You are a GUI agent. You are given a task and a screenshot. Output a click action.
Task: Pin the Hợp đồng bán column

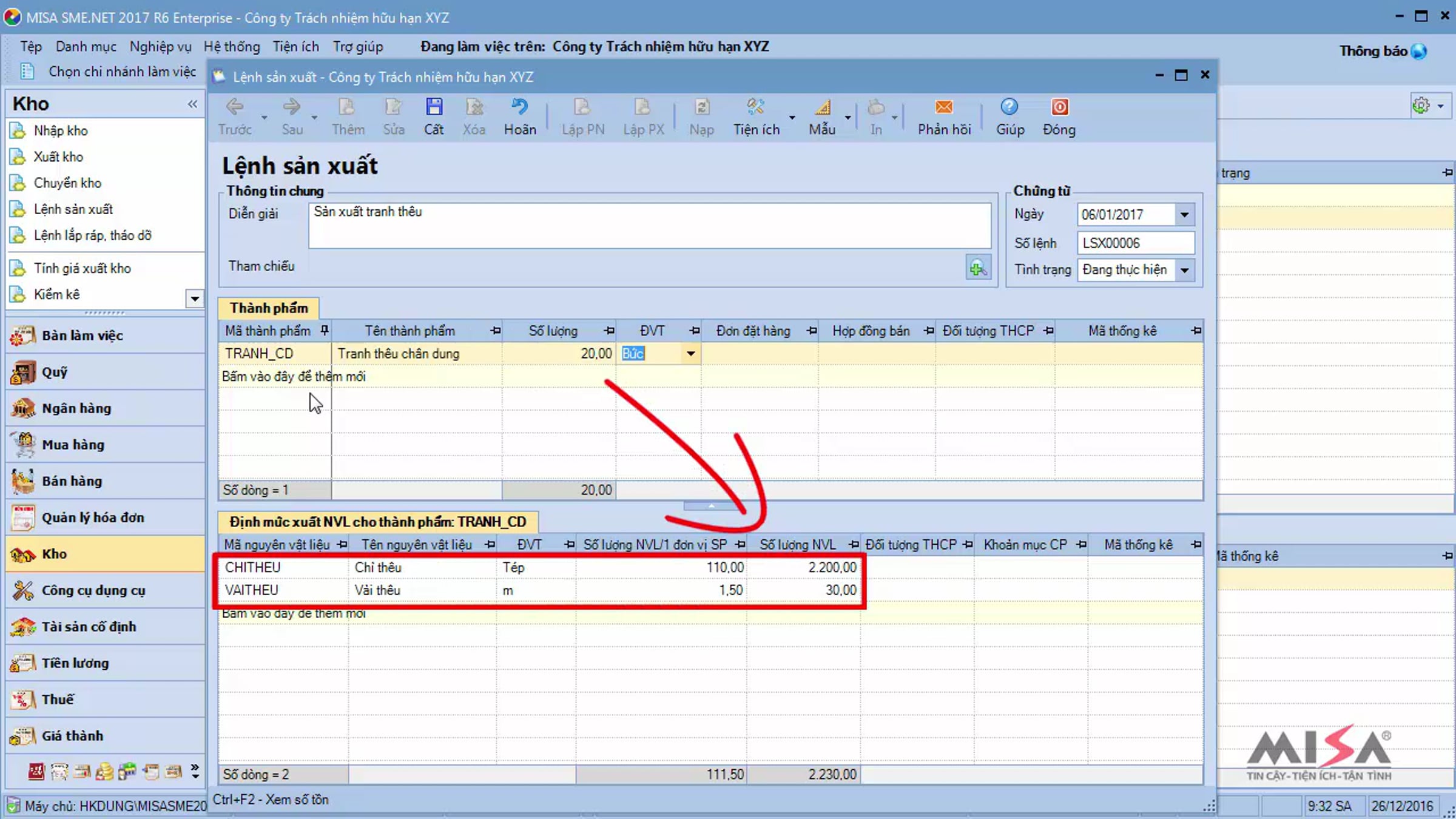pyautogui.click(x=929, y=331)
